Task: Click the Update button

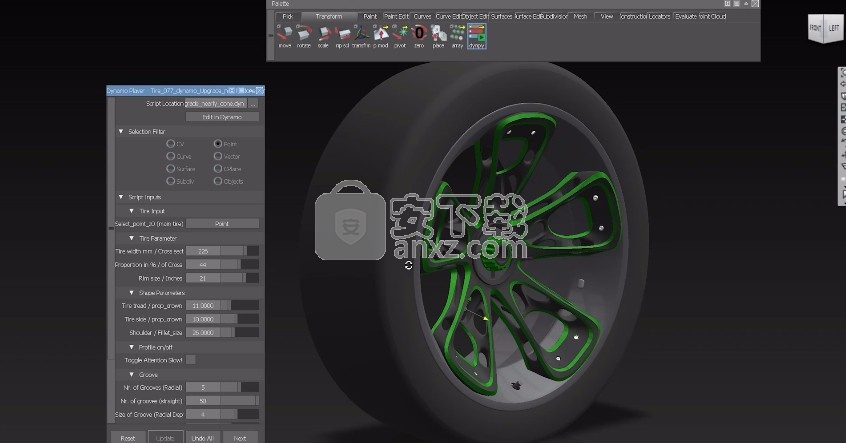Action: tap(165, 438)
